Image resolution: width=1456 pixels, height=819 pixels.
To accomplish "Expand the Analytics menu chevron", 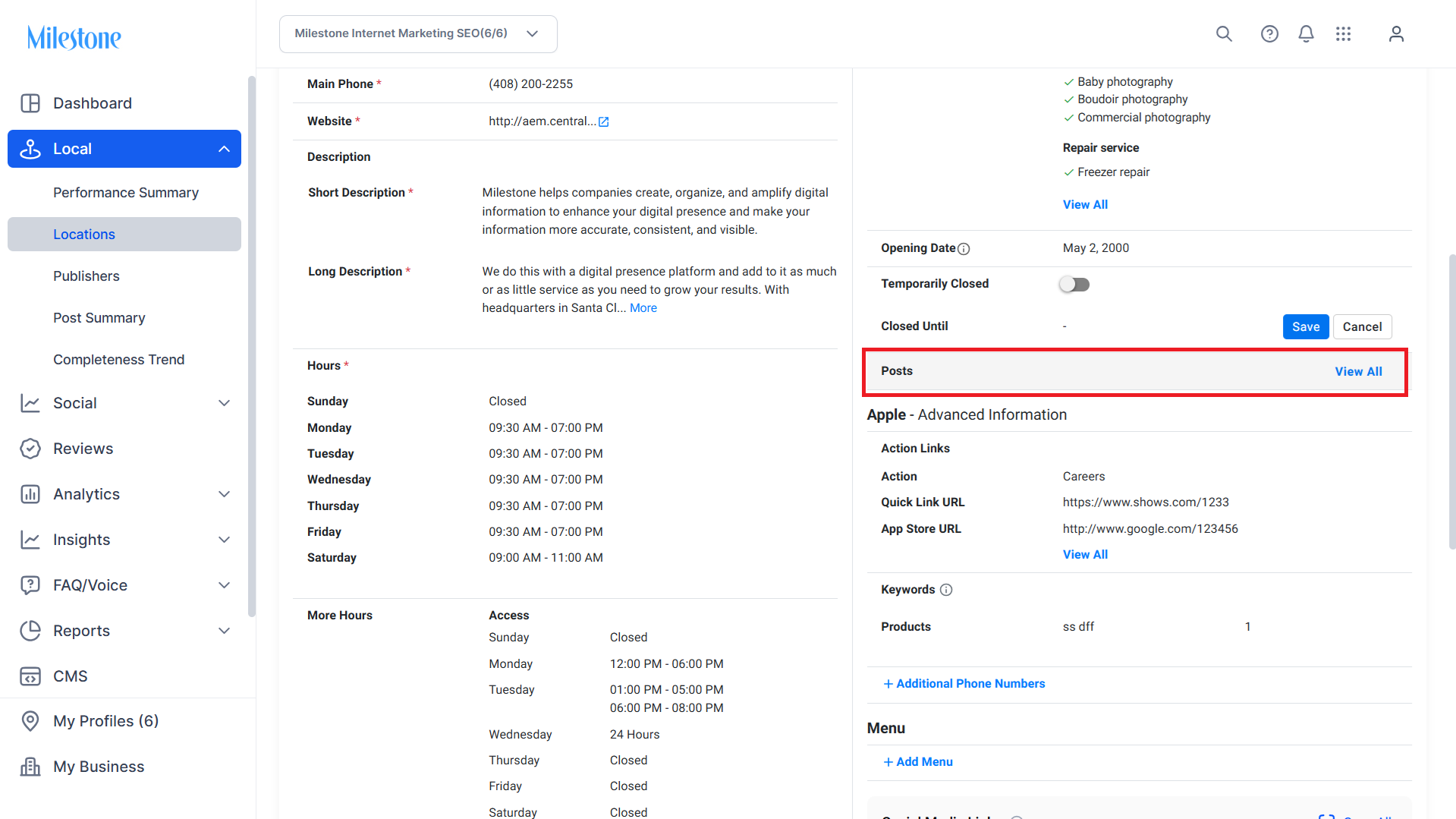I will coord(224,494).
